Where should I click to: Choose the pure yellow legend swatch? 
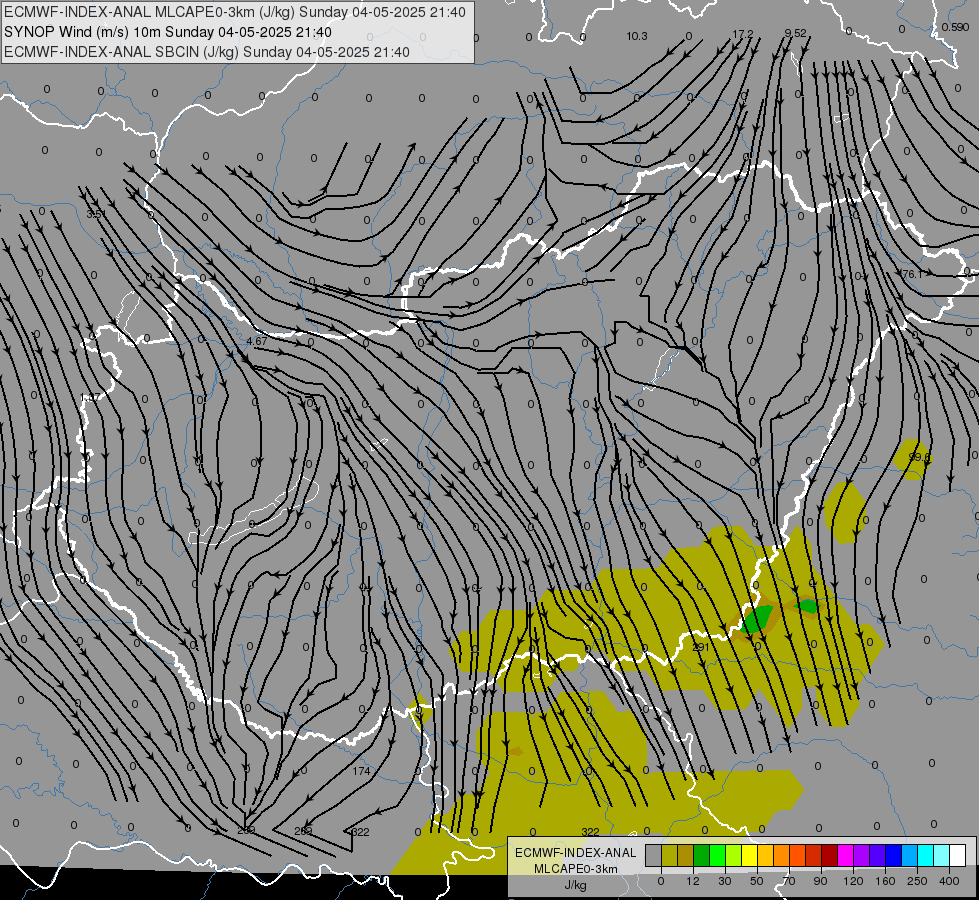(x=749, y=855)
